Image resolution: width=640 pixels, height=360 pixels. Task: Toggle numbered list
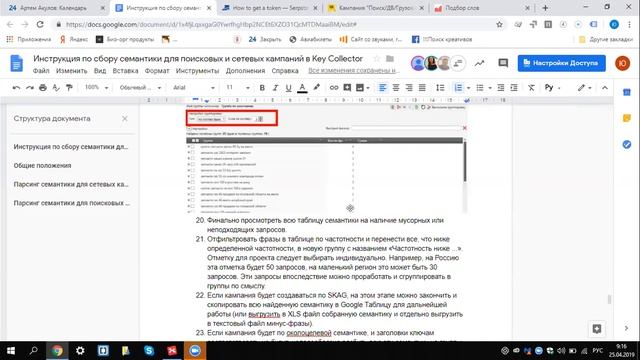tap(458, 88)
